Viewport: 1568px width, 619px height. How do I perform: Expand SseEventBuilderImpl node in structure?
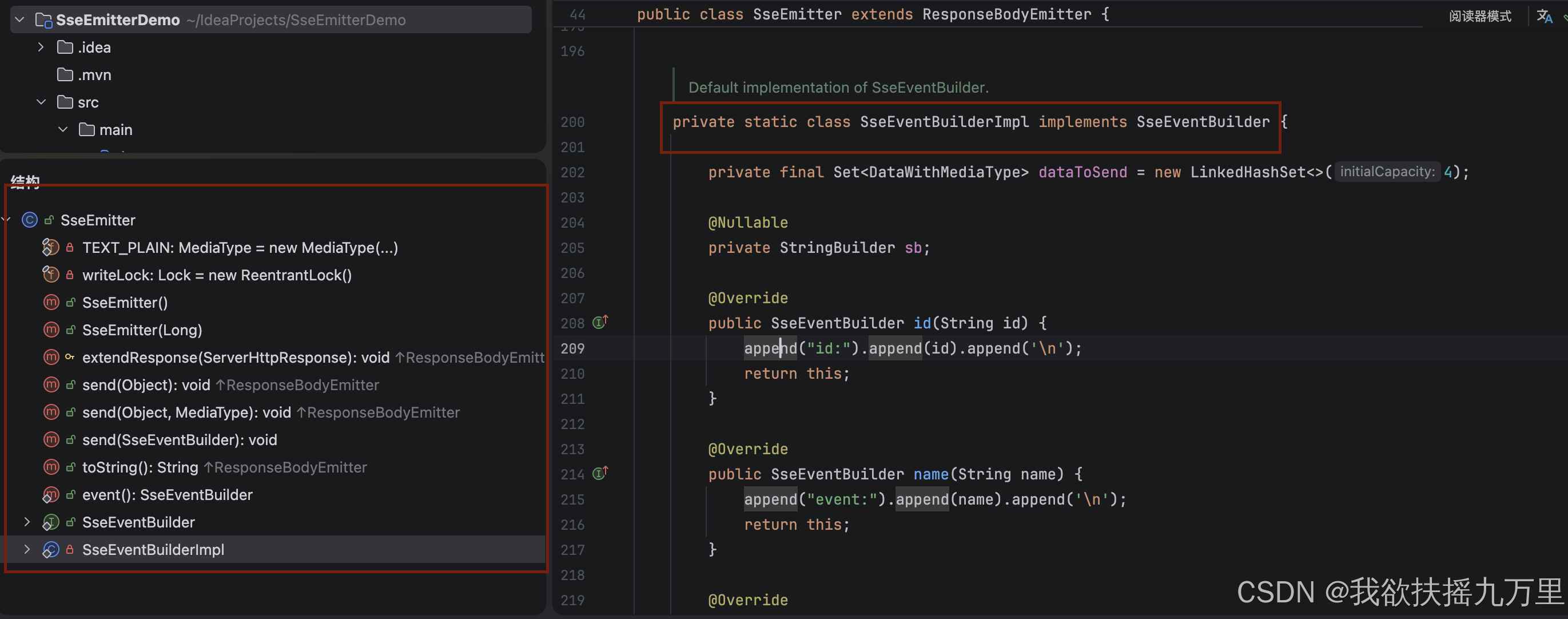pos(27,550)
